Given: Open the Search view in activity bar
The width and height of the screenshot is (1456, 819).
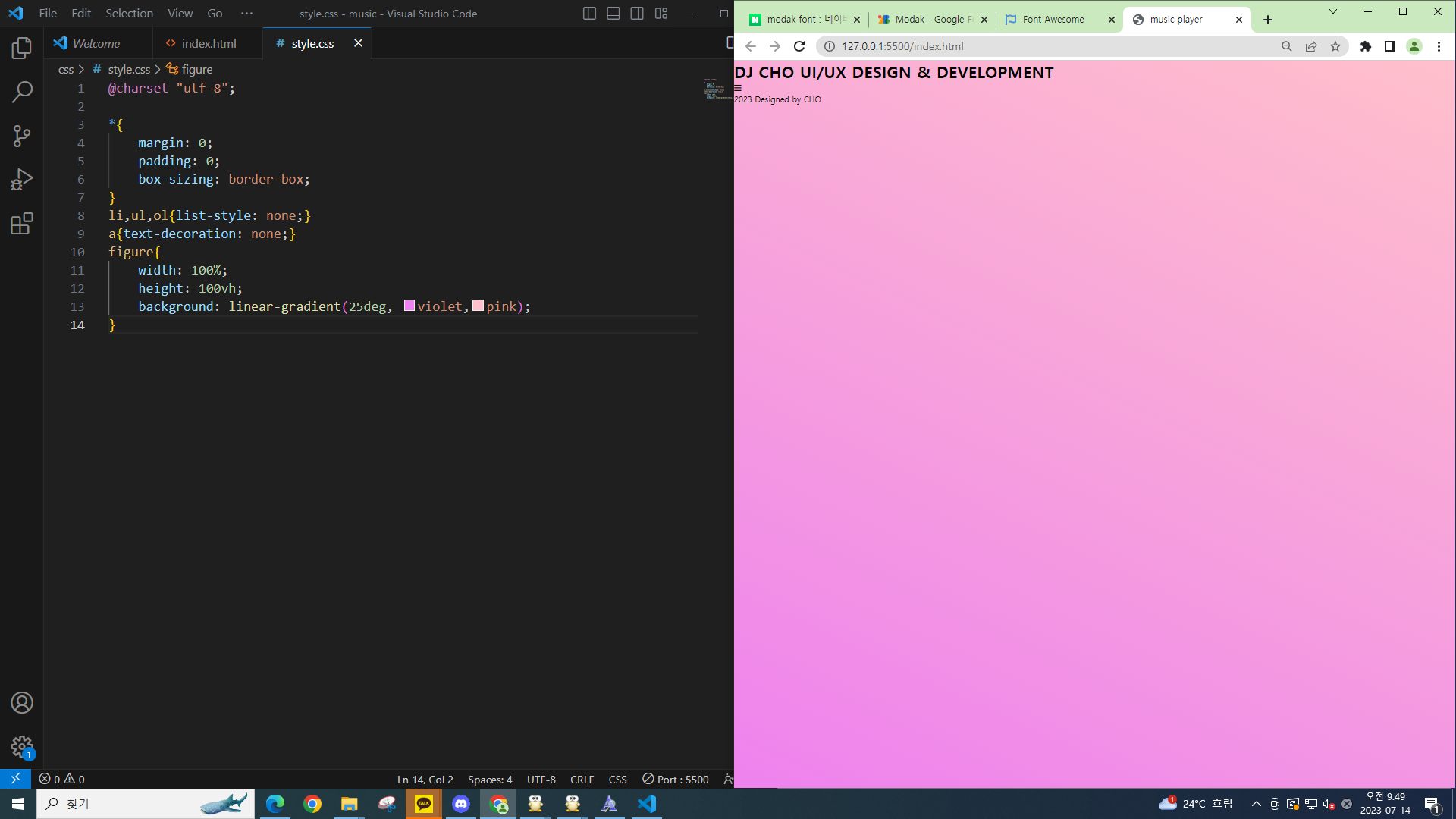Looking at the screenshot, I should click(x=22, y=92).
